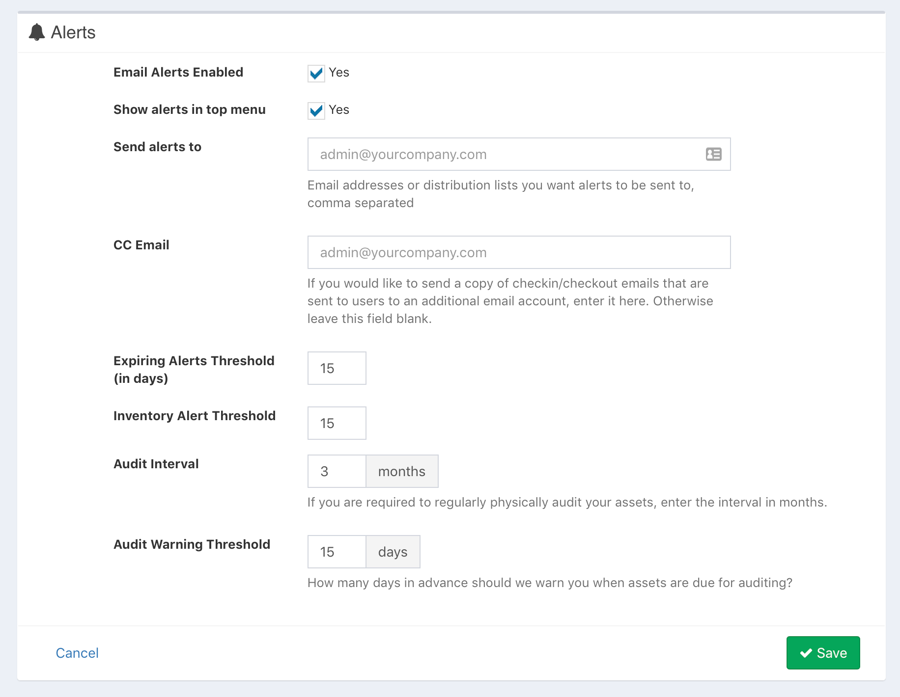Screen dimensions: 900x697
Task: Click the Alerts panel heading
Action: [x=73, y=32]
